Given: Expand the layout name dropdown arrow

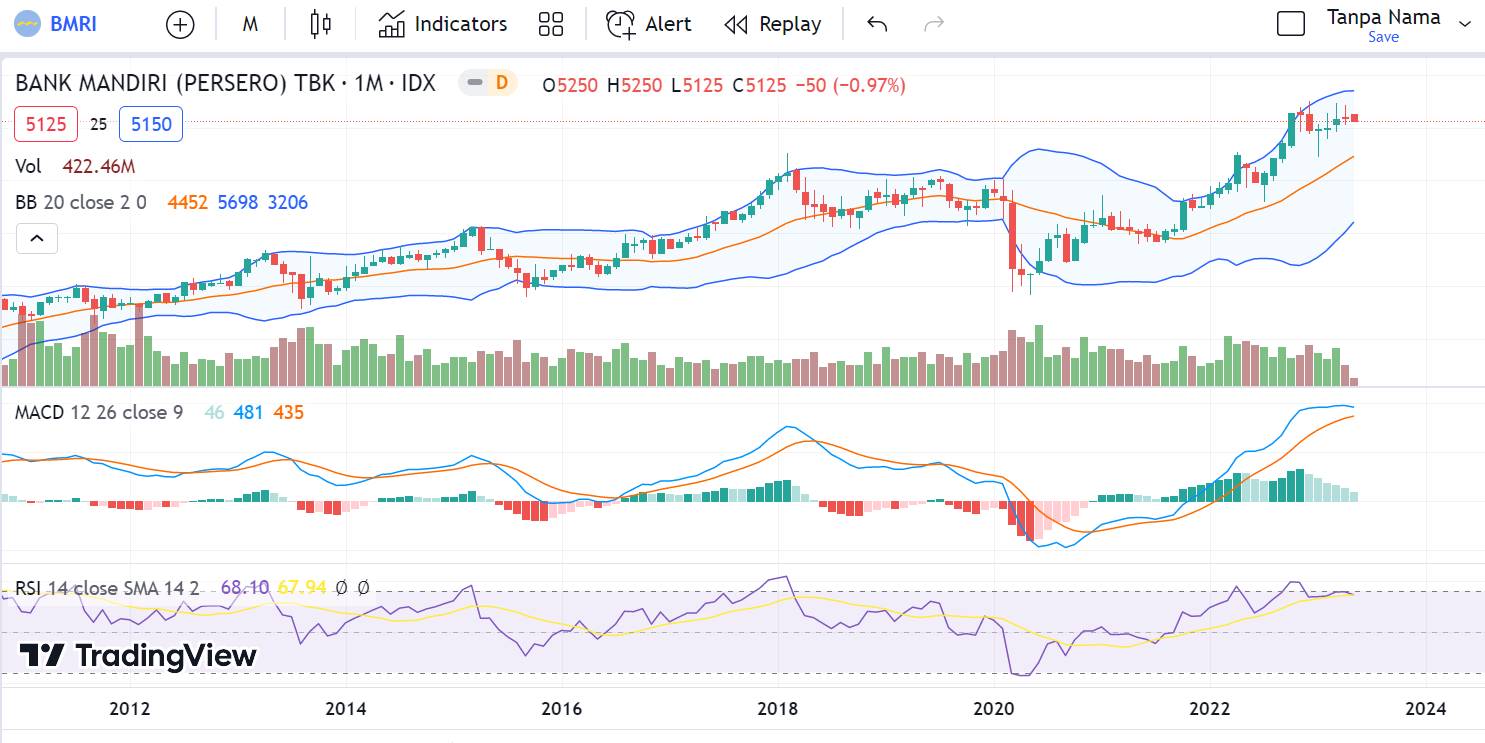Looking at the screenshot, I should [x=1465, y=24].
